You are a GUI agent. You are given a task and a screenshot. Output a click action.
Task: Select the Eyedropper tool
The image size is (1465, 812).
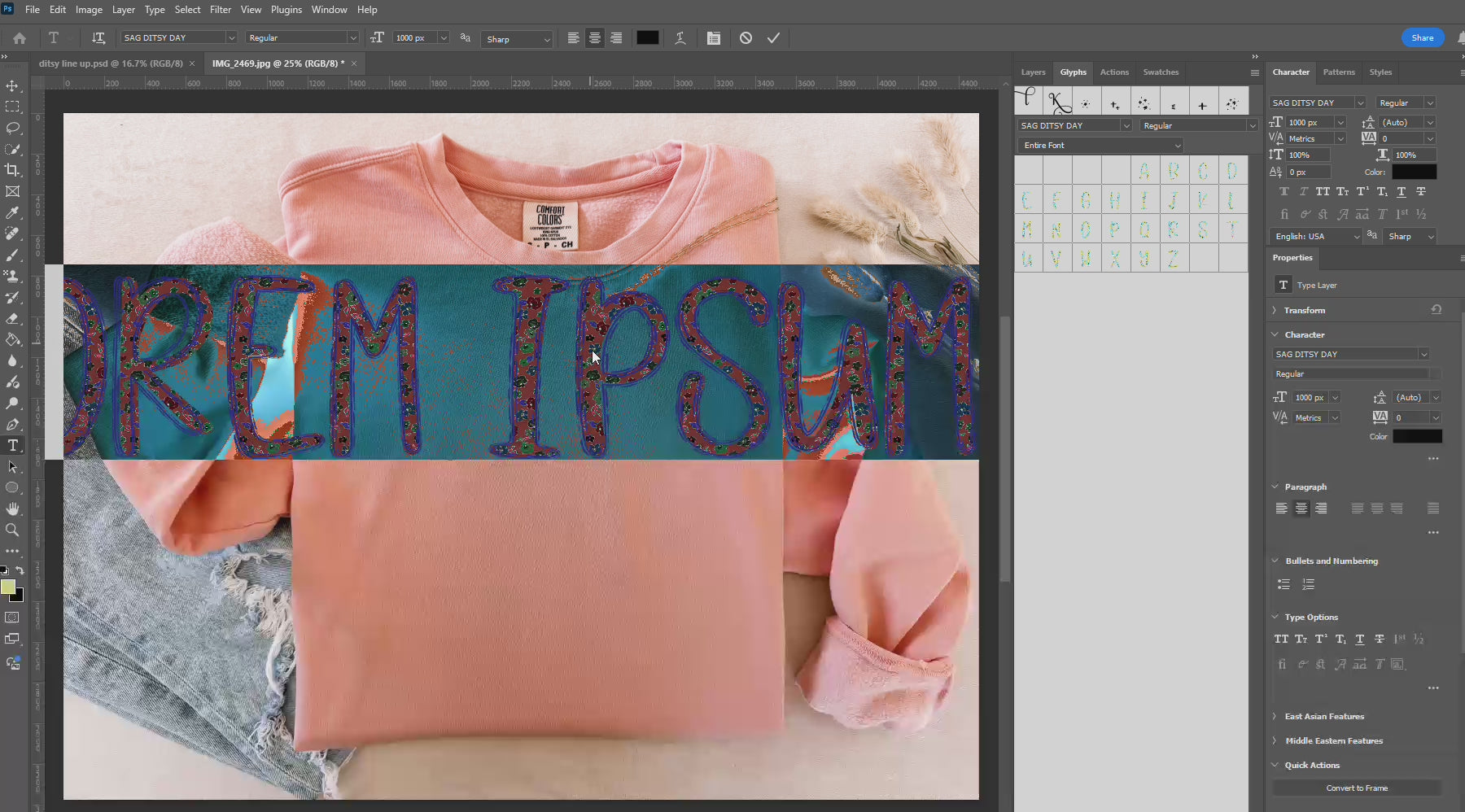click(x=12, y=212)
